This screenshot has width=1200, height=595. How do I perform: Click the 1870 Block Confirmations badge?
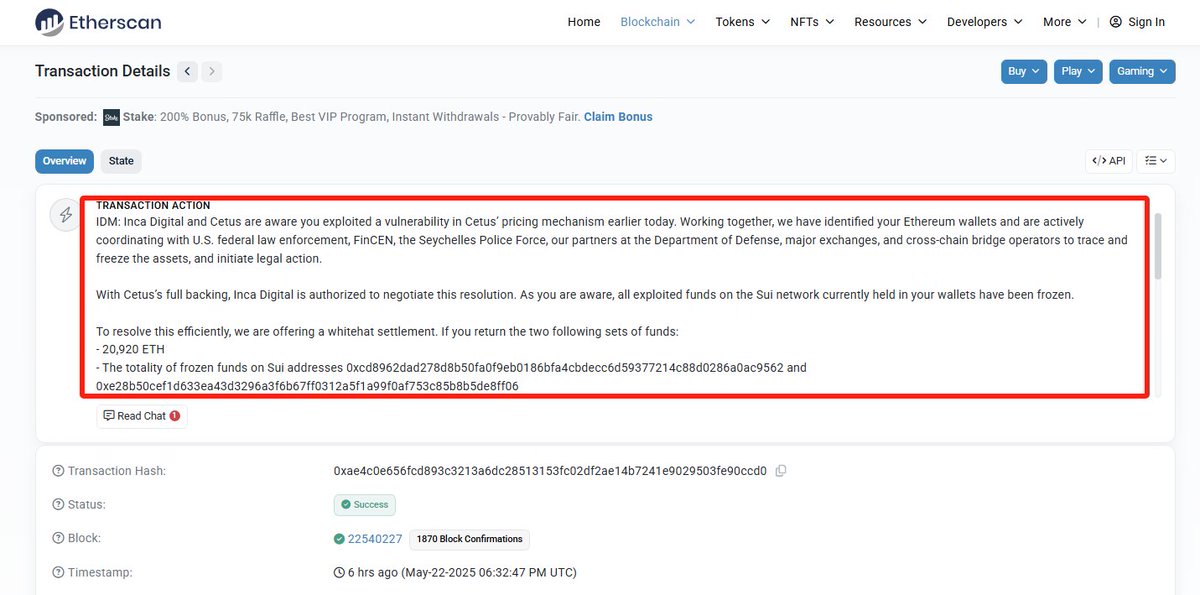point(469,539)
